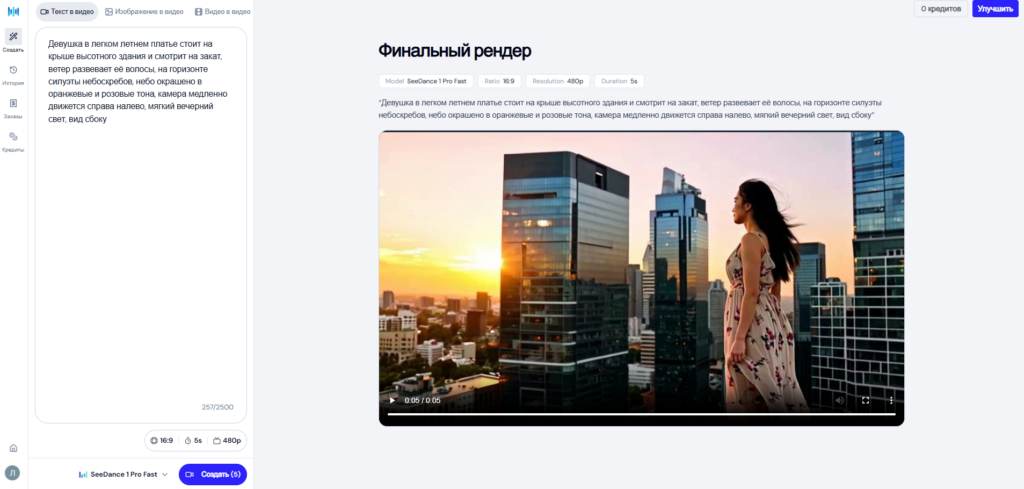Switch to the Текст в видео tab
Image resolution: width=1024 pixels, height=489 pixels.
pyautogui.click(x=67, y=12)
